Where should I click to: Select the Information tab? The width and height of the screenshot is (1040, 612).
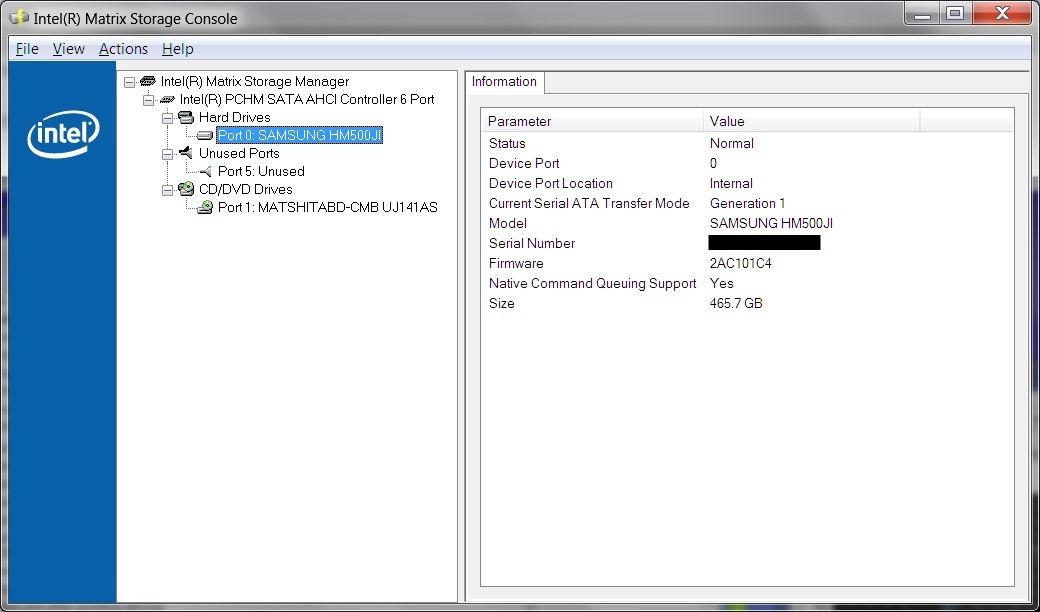[x=504, y=82]
